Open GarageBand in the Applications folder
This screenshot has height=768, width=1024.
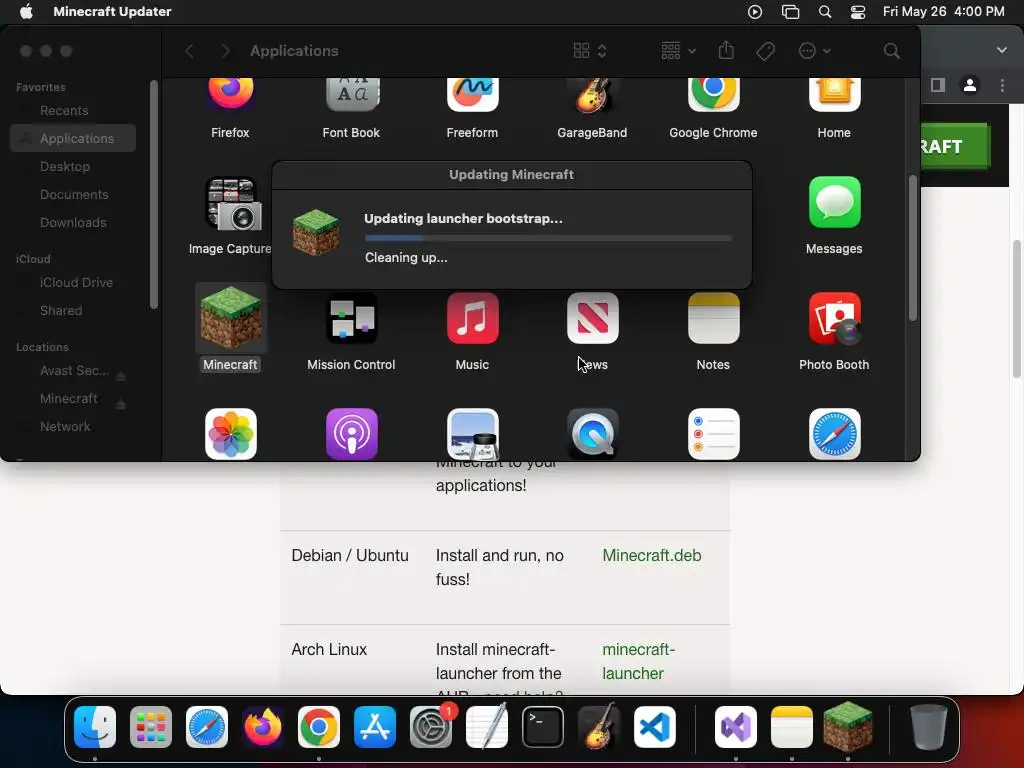tap(592, 94)
